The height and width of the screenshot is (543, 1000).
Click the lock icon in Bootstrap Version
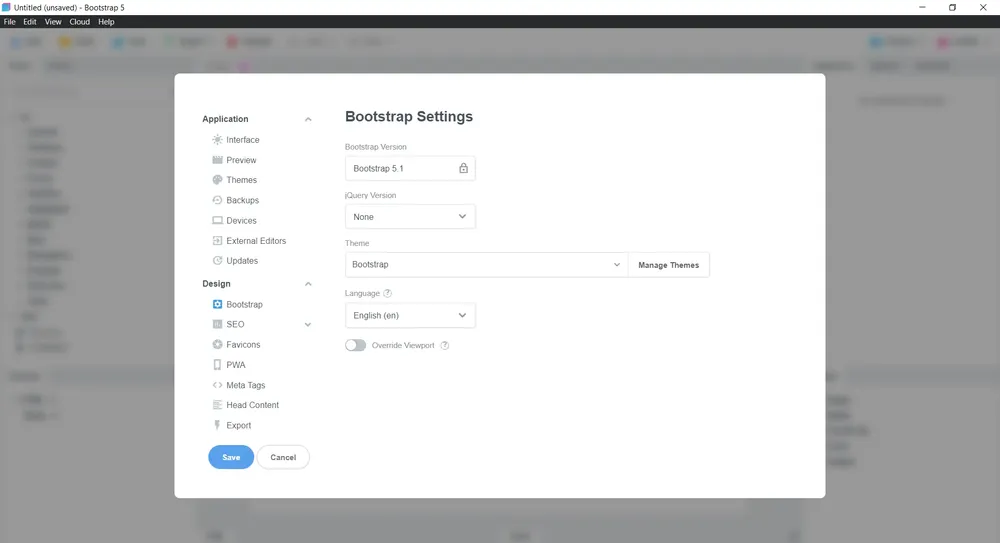(464, 168)
